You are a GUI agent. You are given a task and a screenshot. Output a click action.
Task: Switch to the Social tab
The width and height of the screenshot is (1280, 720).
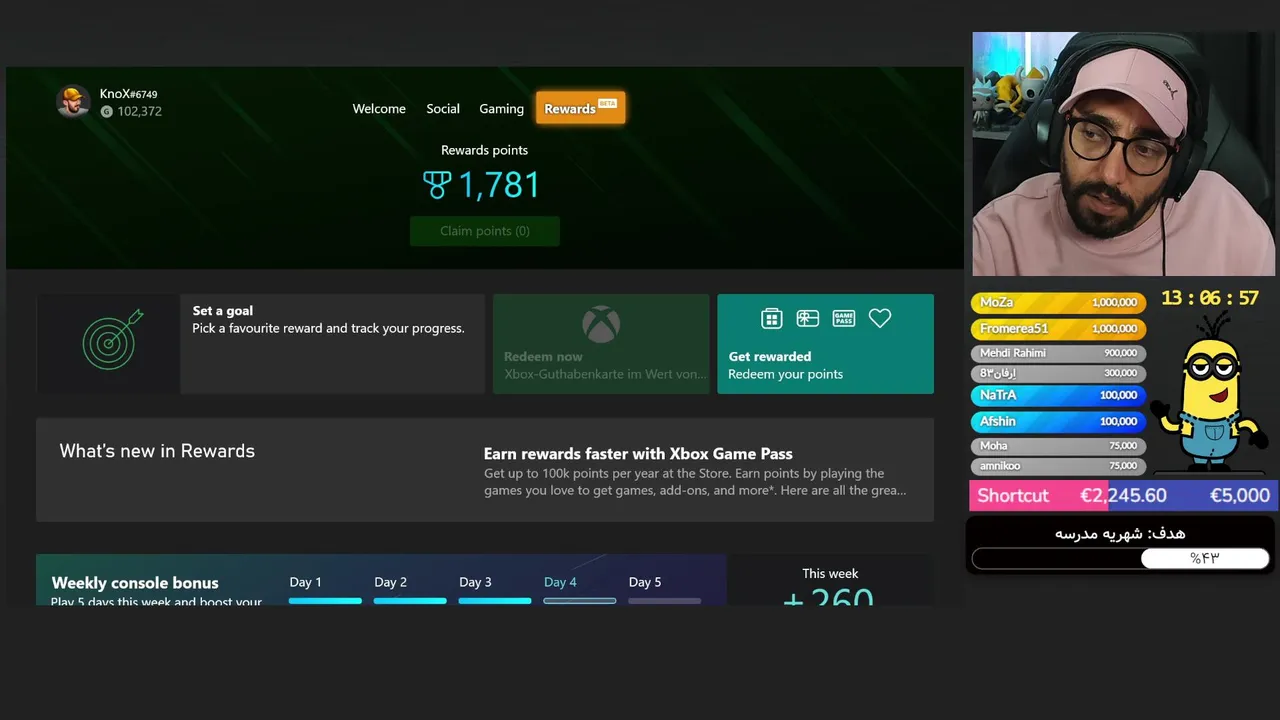[443, 109]
